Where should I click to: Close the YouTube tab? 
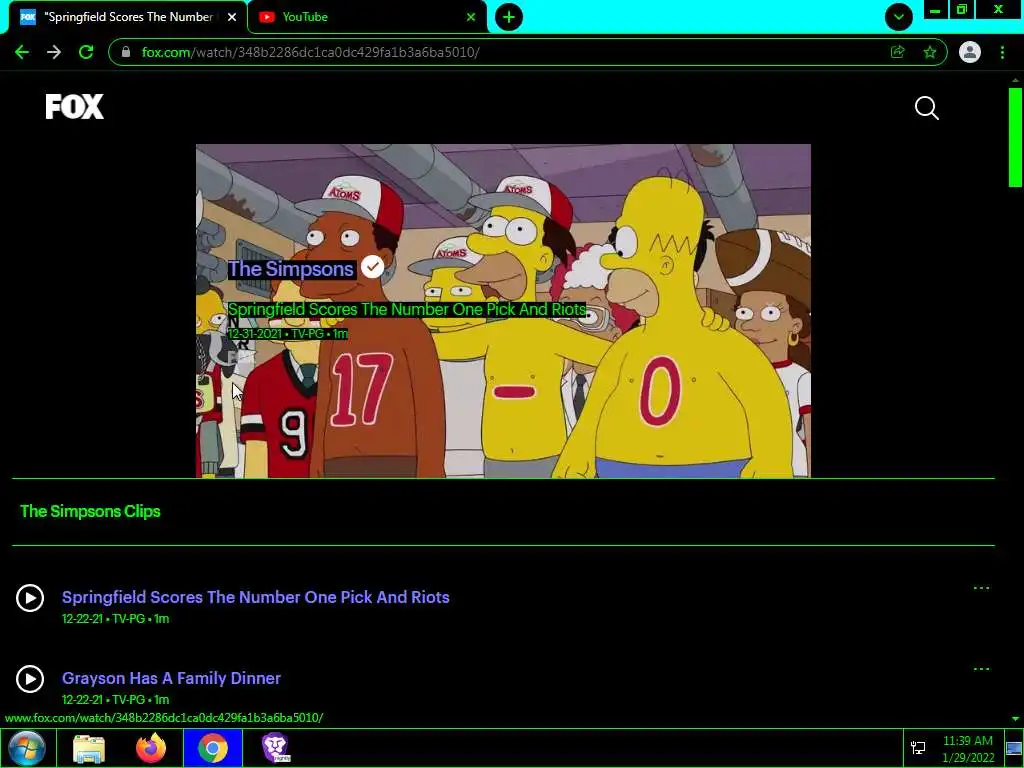pyautogui.click(x=471, y=17)
